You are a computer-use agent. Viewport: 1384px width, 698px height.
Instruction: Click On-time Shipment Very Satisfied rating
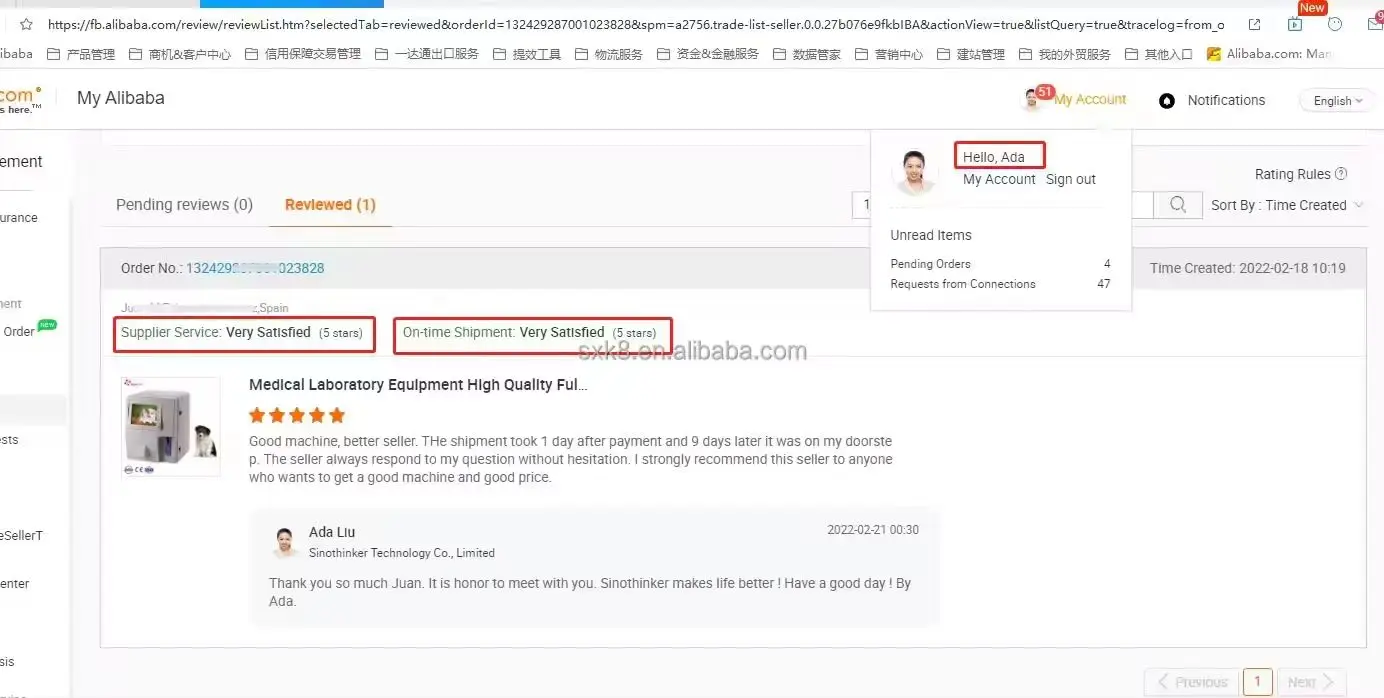[532, 333]
